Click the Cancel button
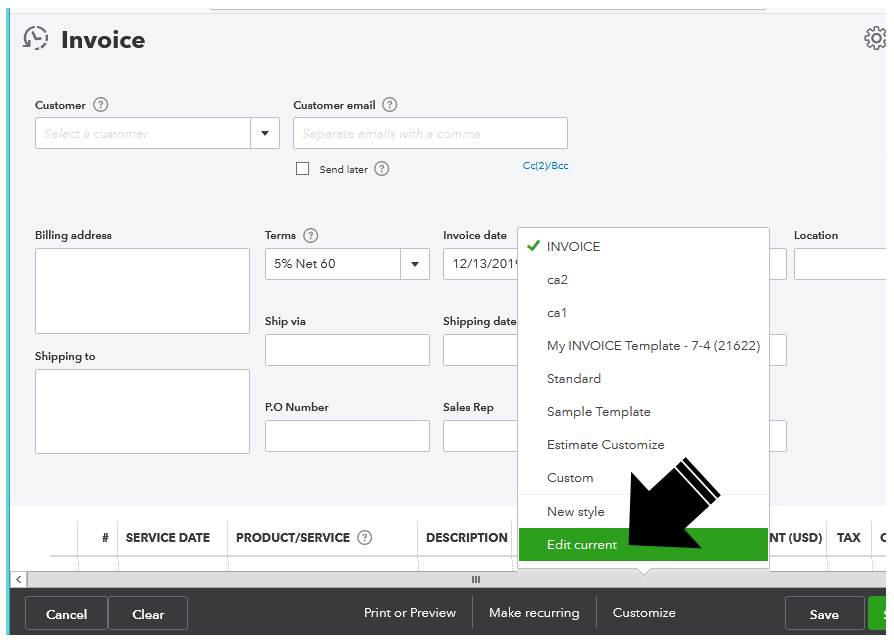Image resolution: width=894 pixels, height=642 pixels. pos(66,613)
